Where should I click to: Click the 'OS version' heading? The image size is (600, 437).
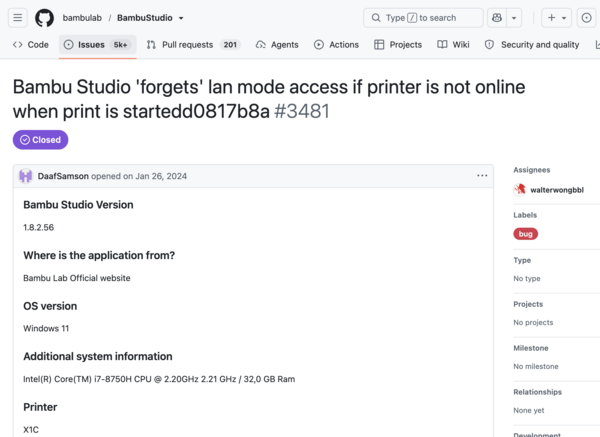50,306
